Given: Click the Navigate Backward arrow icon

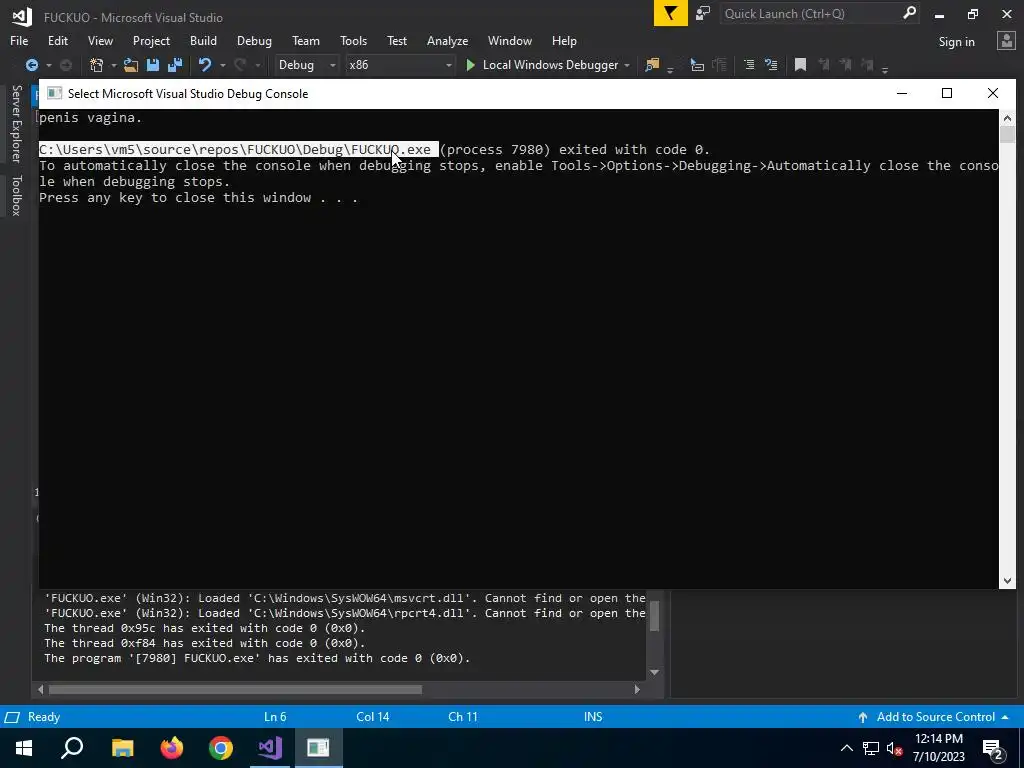Looking at the screenshot, I should click(x=31, y=65).
